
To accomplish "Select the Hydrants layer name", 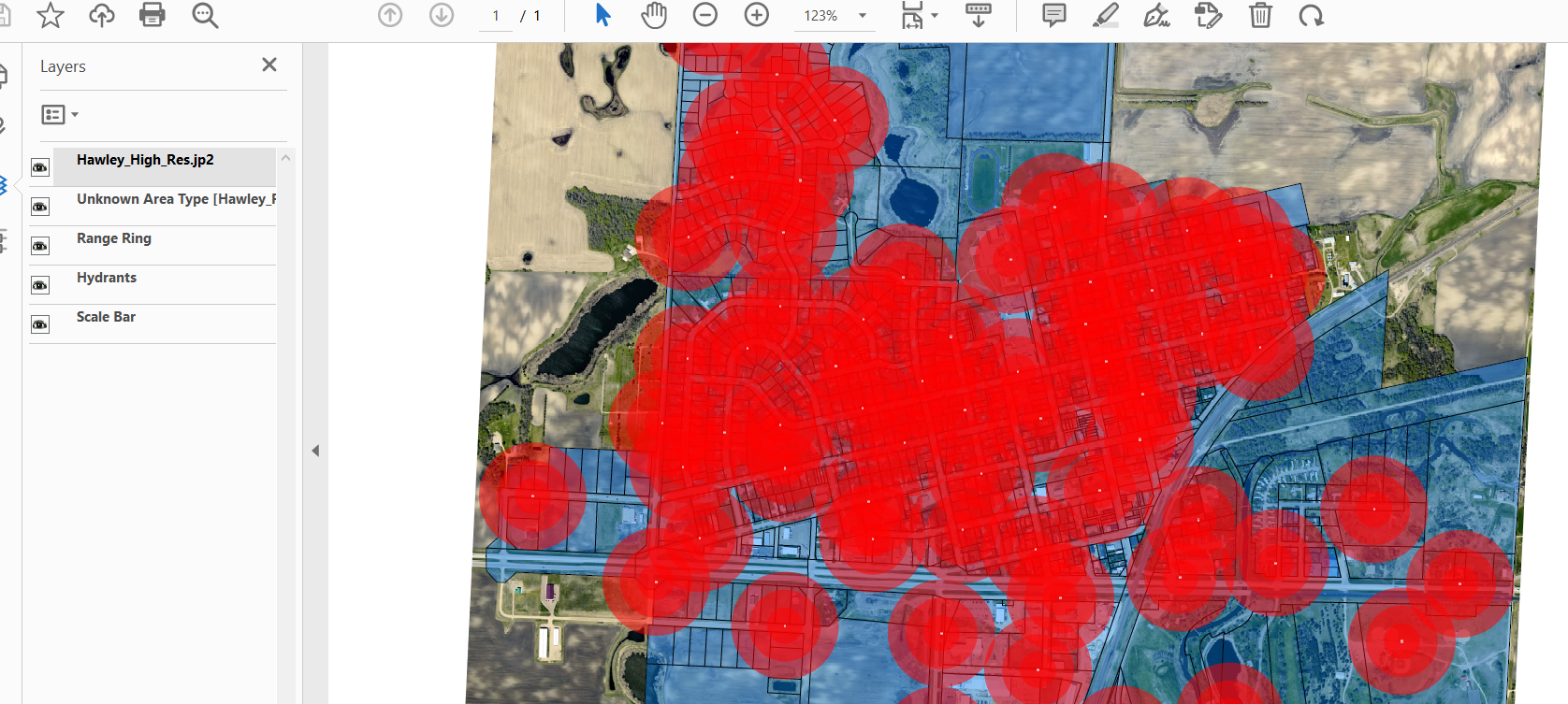I will pos(107,278).
